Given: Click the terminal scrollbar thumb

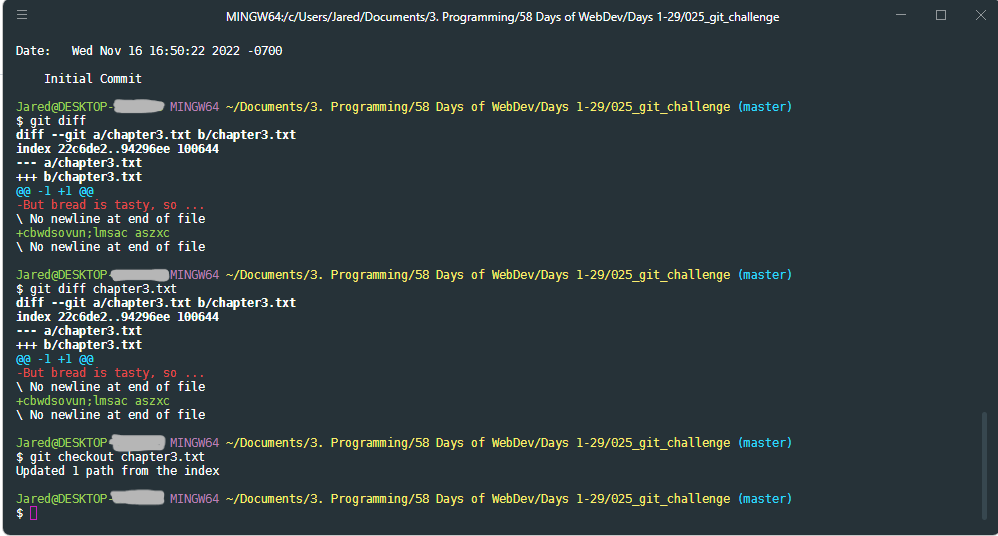Looking at the screenshot, I should click(x=984, y=466).
